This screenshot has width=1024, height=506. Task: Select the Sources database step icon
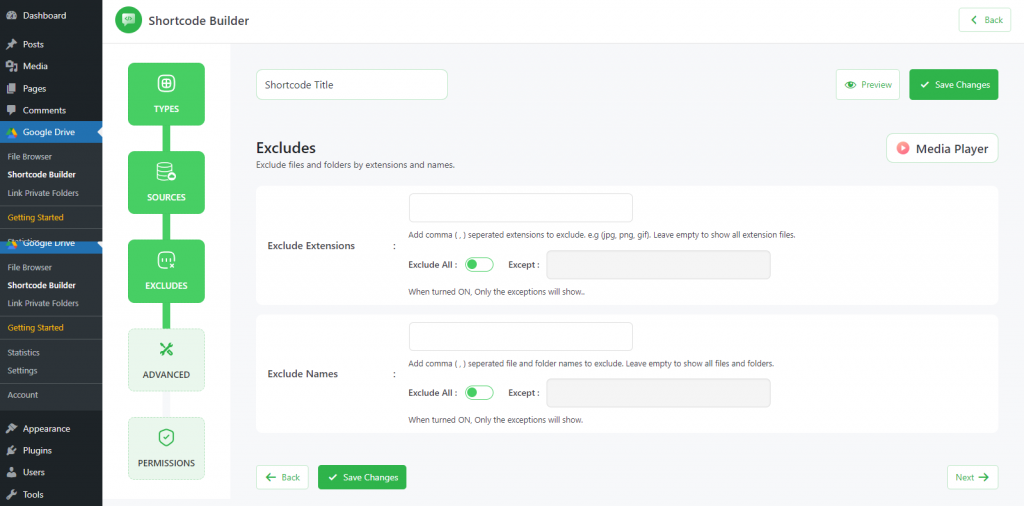coord(166,172)
